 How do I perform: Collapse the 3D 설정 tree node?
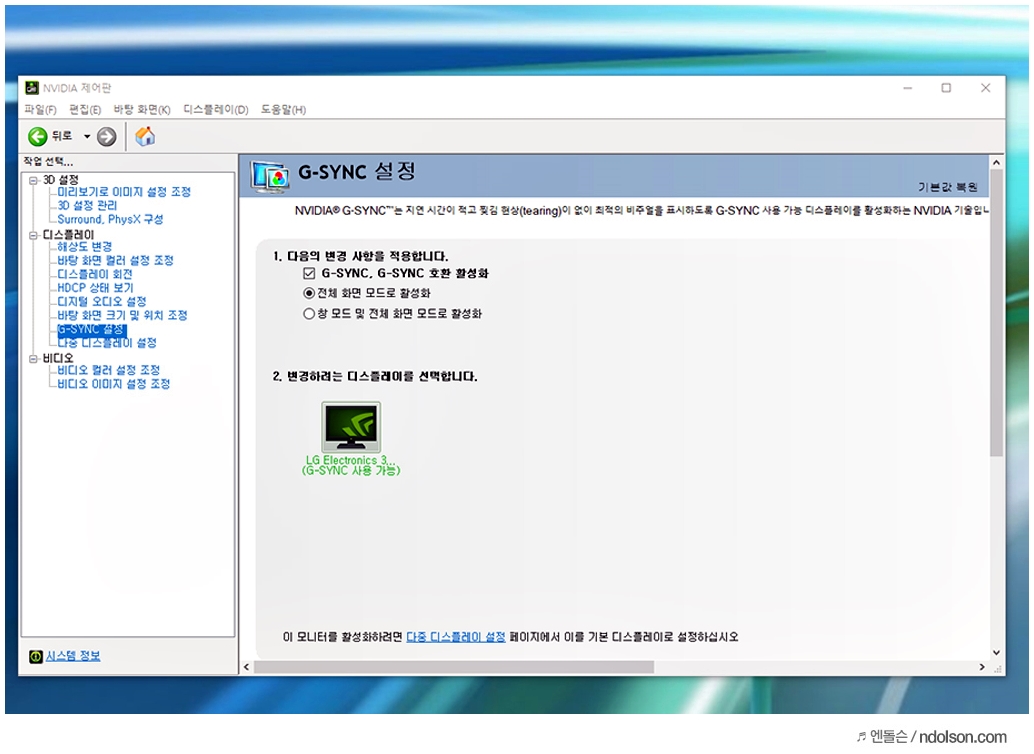pos(33,180)
